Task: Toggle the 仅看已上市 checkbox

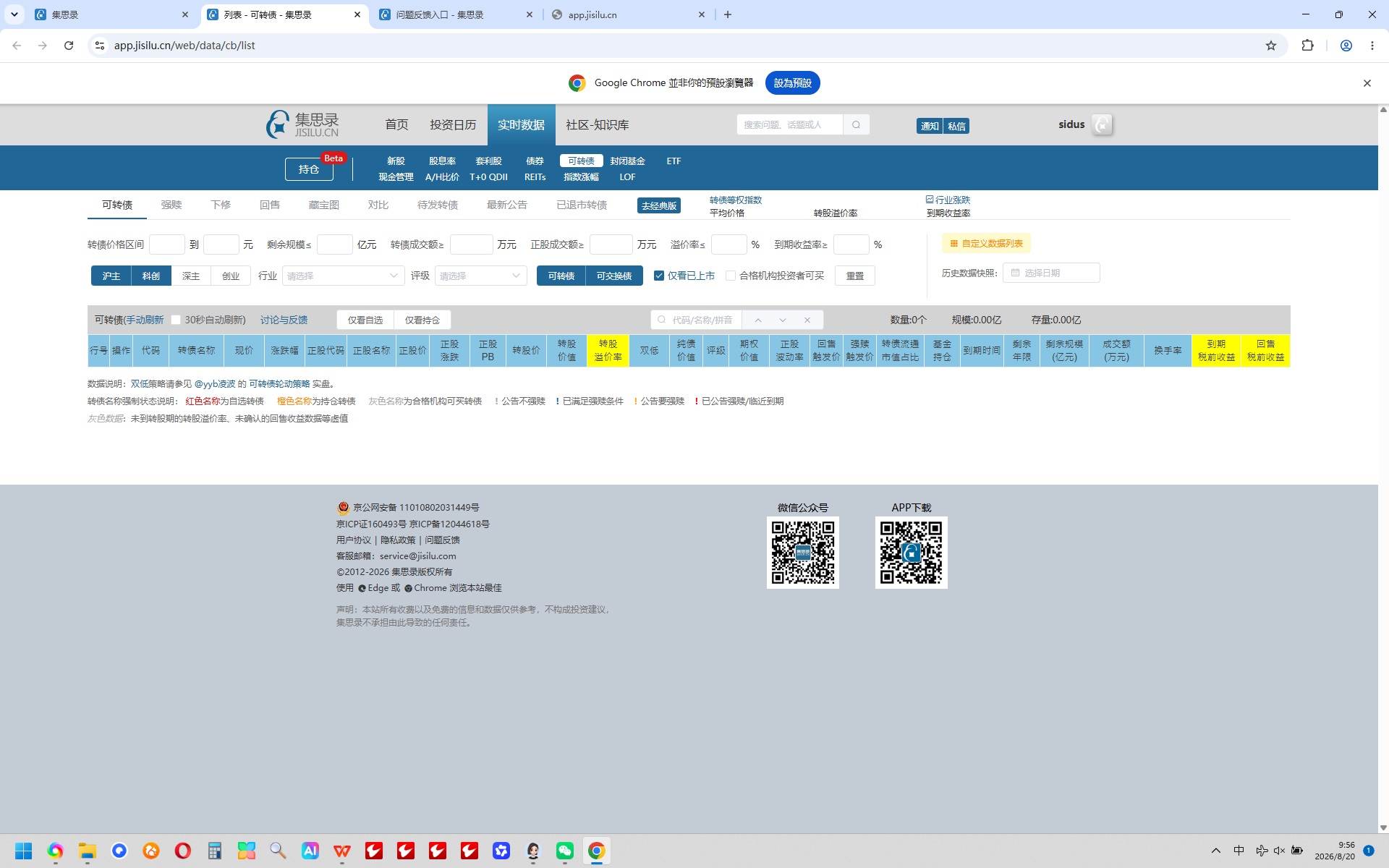Action: click(x=659, y=276)
